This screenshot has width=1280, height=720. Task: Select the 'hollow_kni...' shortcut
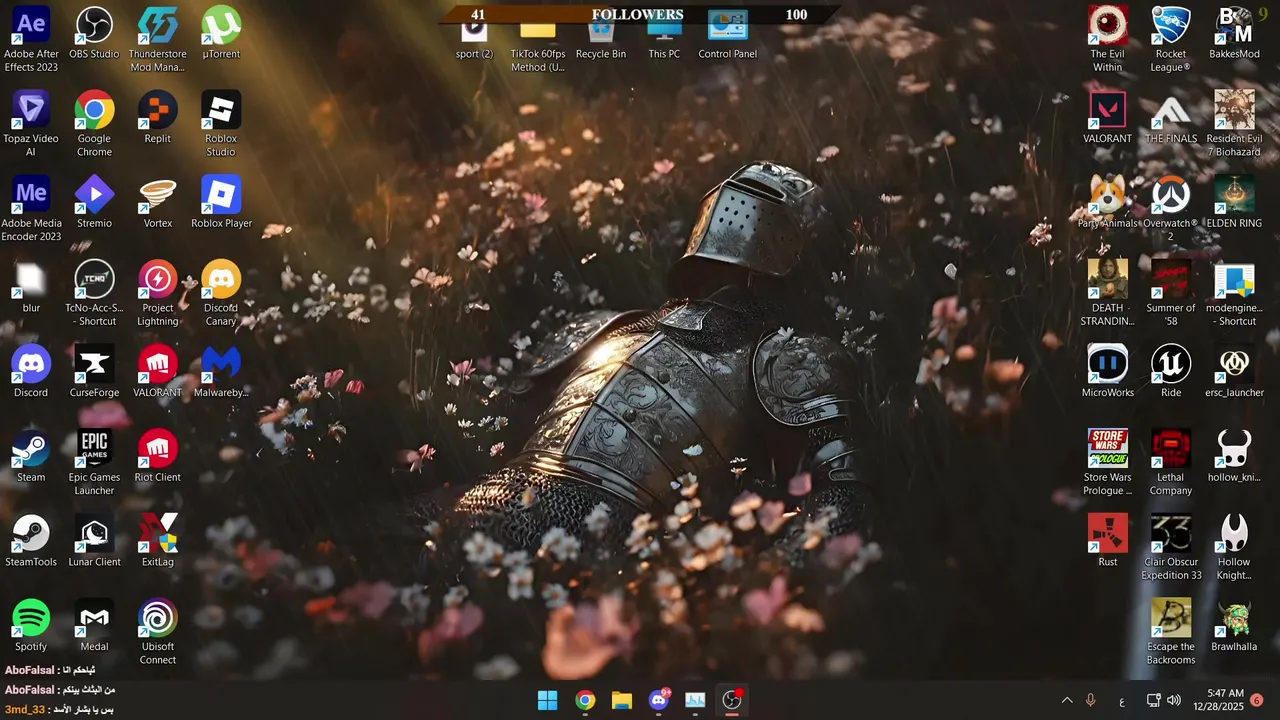[x=1234, y=457]
